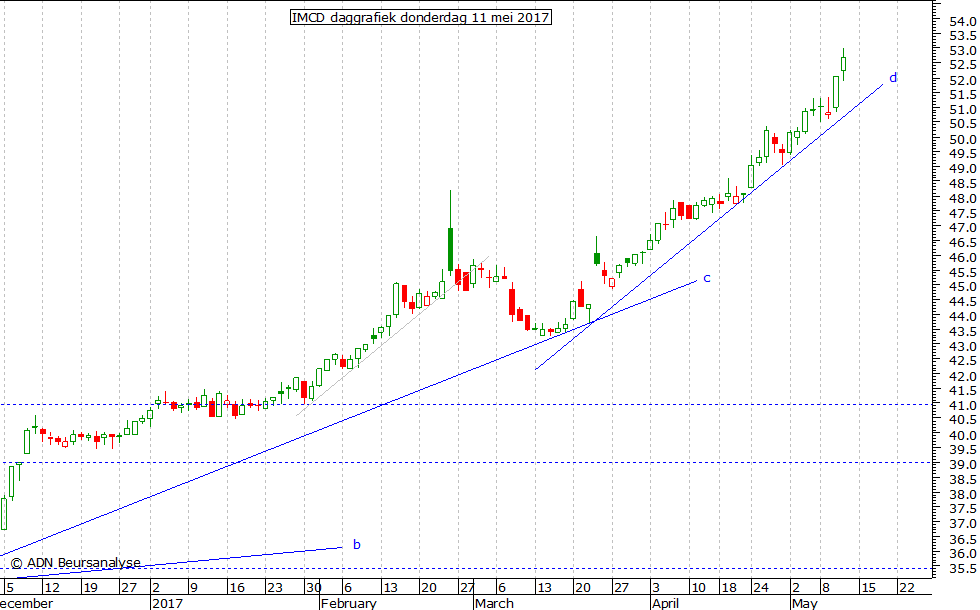
Task: Click the date label '23' in January
Action: 275,588
